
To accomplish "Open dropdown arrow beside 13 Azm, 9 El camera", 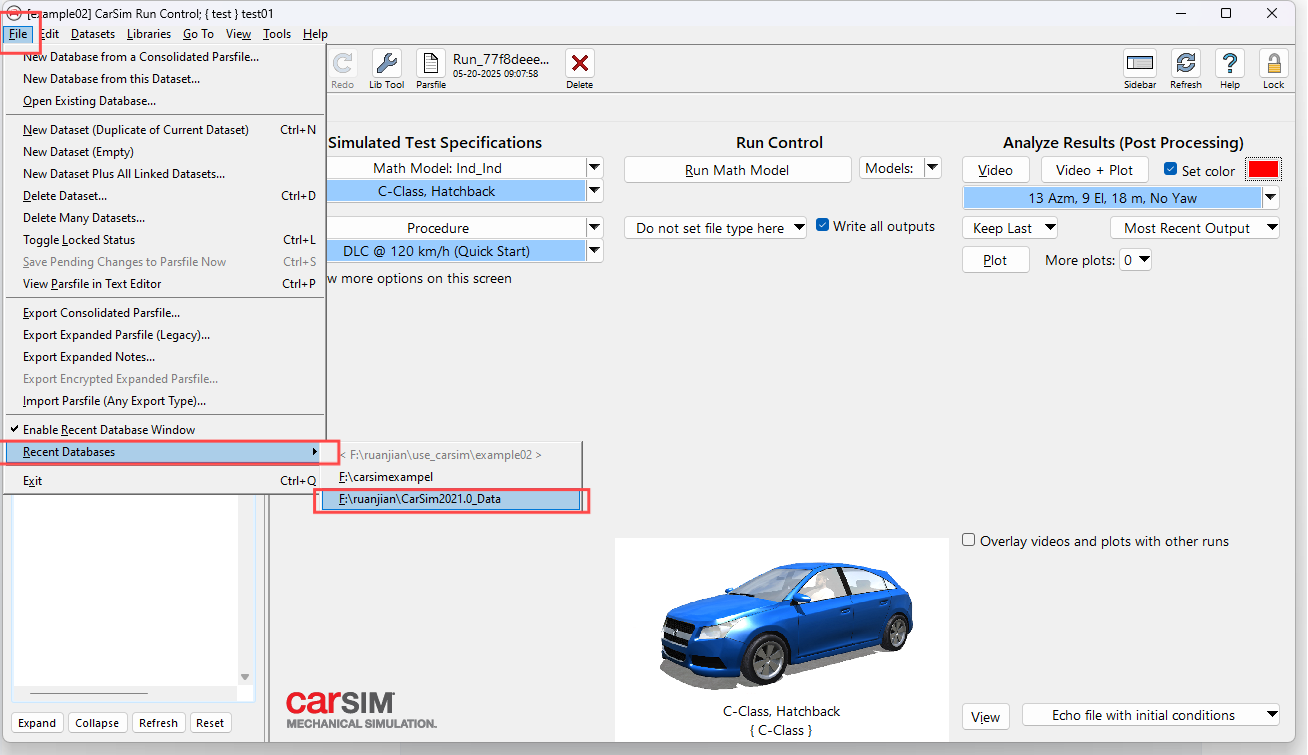I will (x=1271, y=198).
